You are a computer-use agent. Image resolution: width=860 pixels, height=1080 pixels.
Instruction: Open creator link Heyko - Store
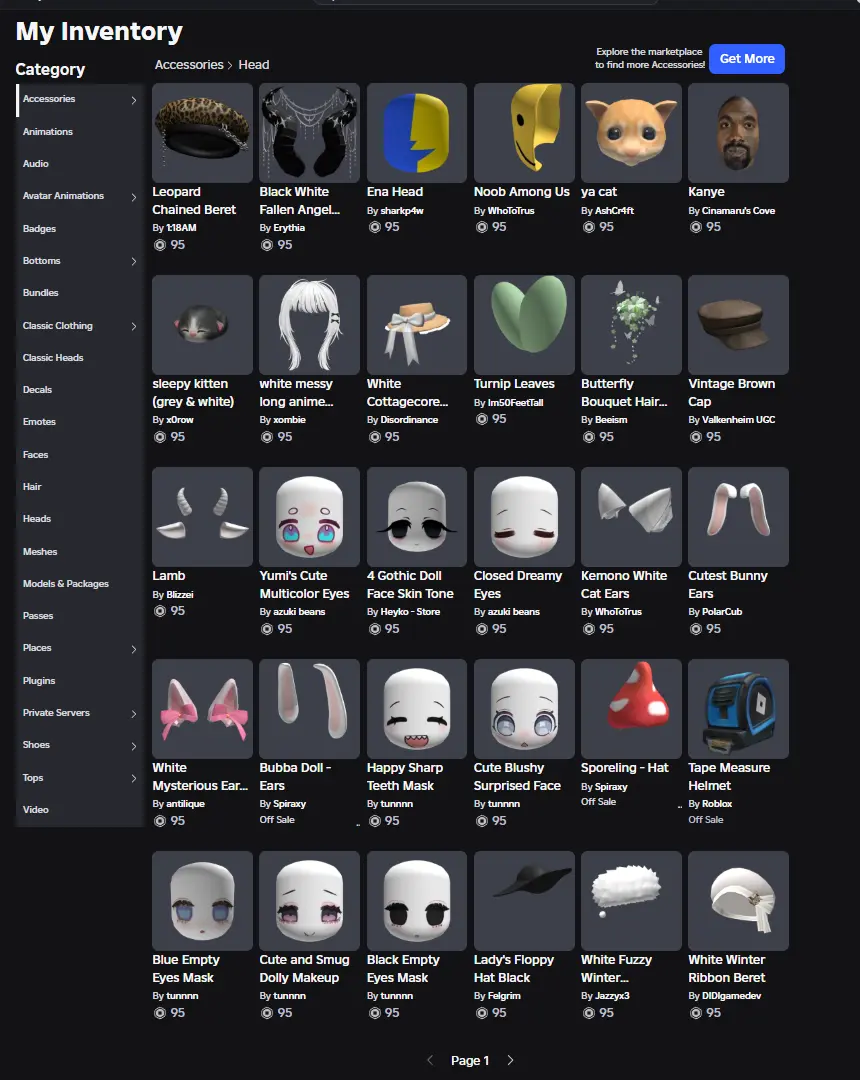[410, 612]
